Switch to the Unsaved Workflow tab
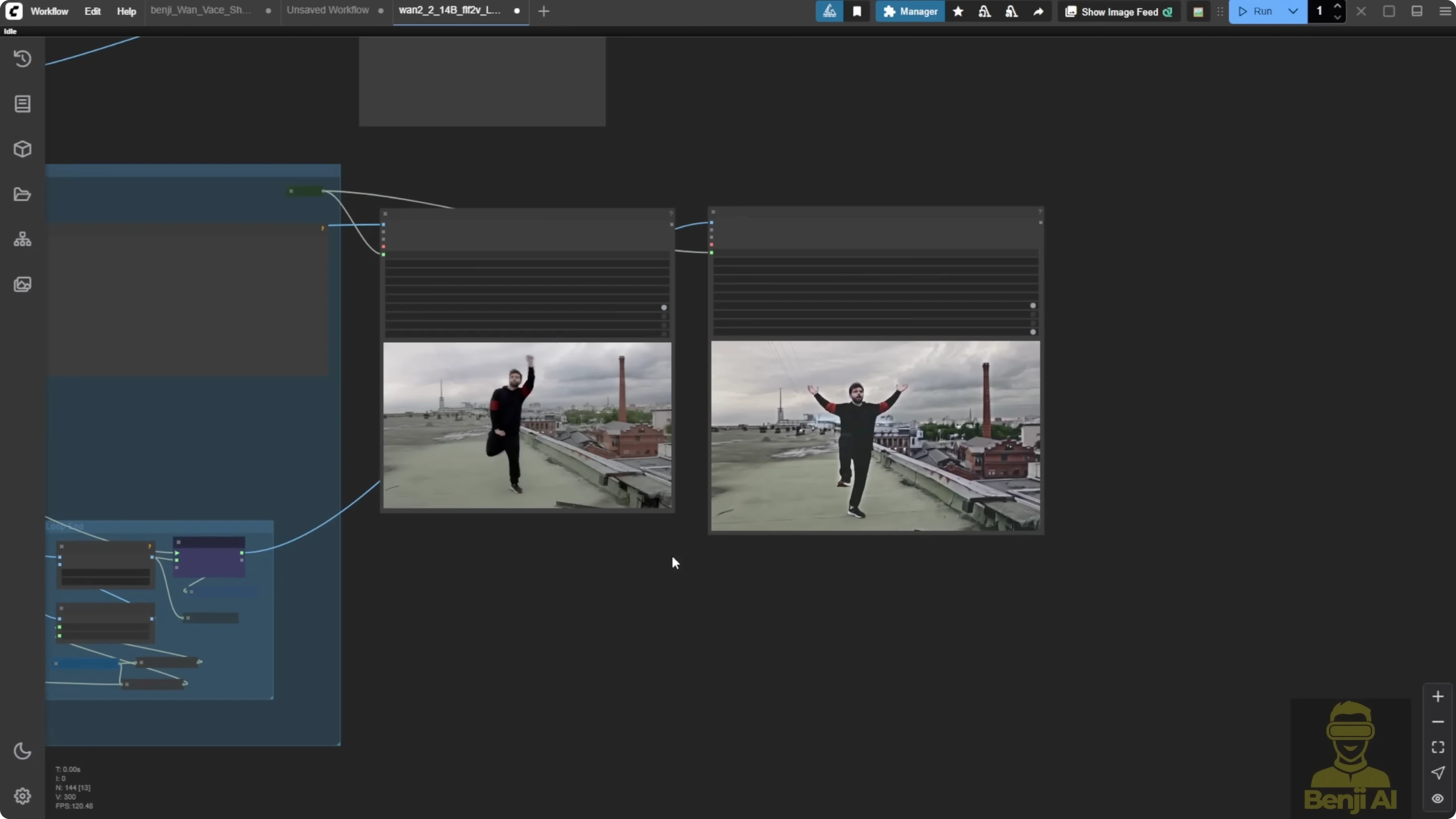The image size is (1456, 819). 327,9
